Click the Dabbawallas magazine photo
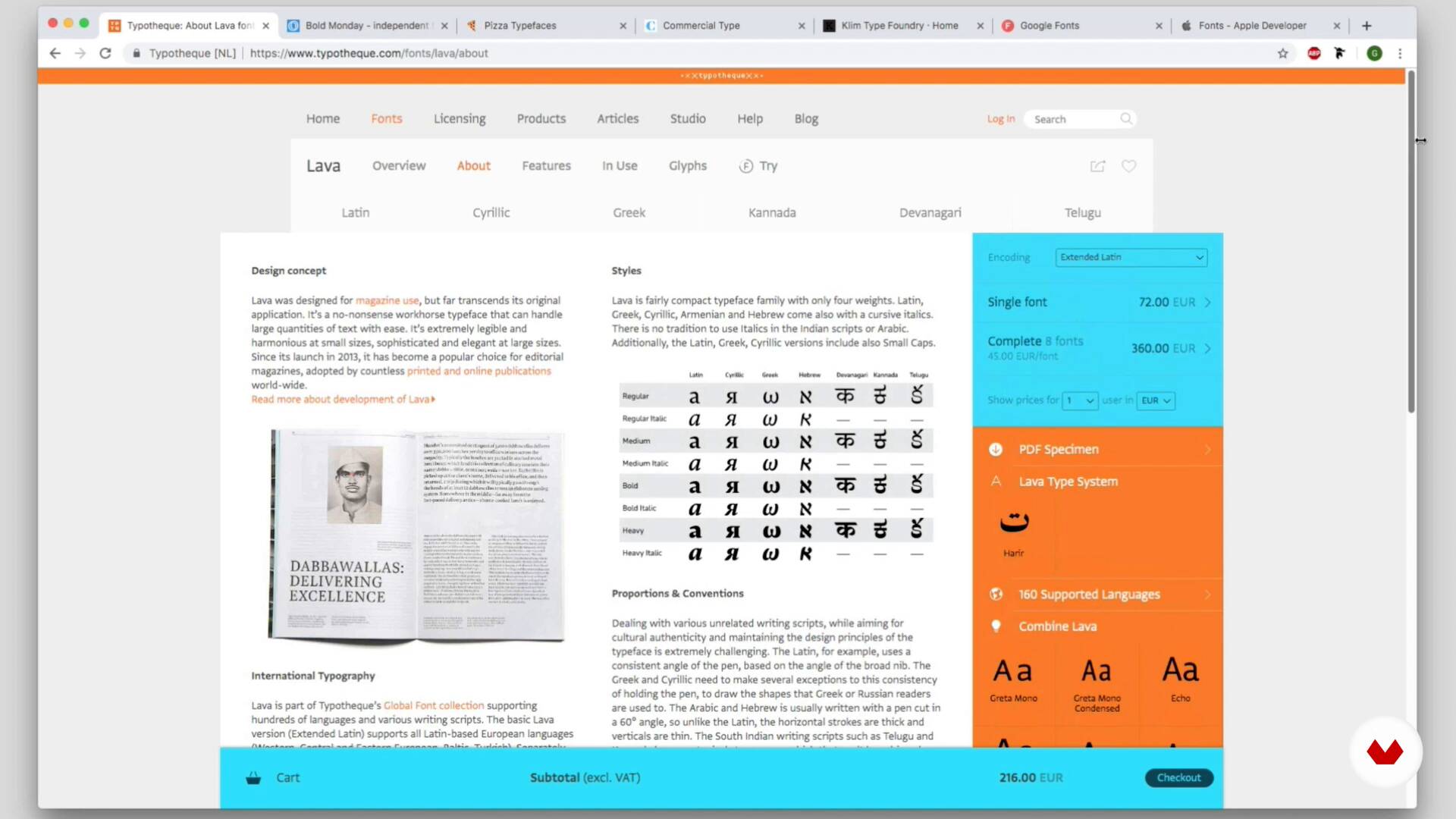Screen dimensions: 1456x819 [417, 536]
